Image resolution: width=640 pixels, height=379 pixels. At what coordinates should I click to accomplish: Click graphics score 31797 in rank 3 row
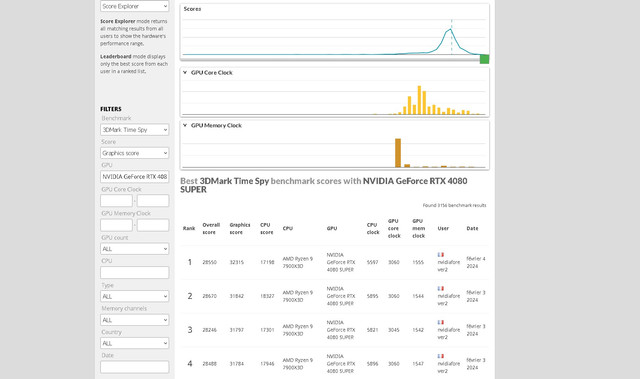click(236, 330)
